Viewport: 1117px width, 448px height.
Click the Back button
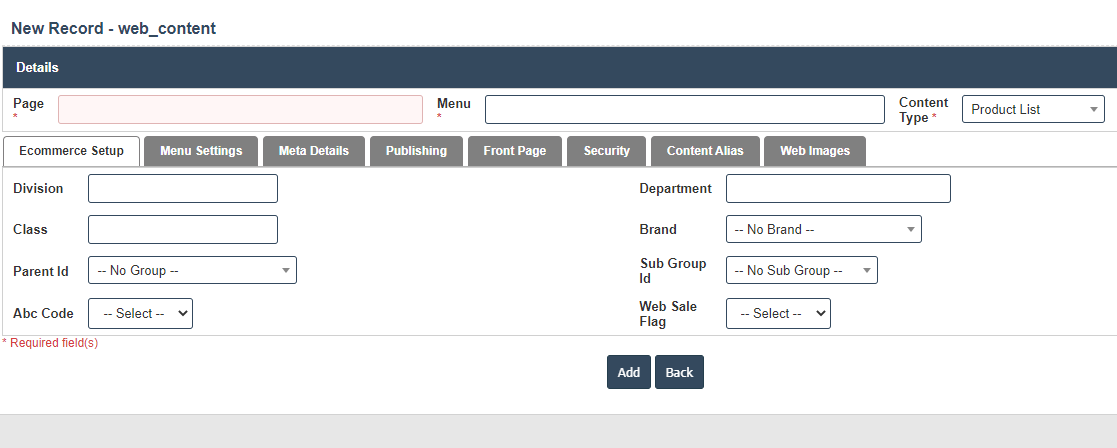679,372
